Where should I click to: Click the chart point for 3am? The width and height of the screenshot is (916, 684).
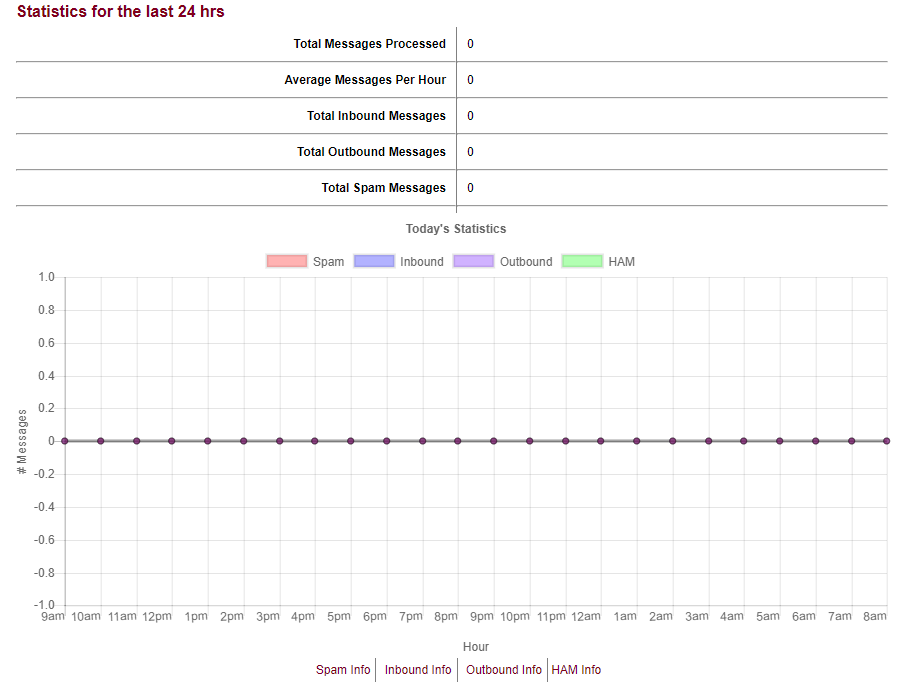(x=708, y=441)
